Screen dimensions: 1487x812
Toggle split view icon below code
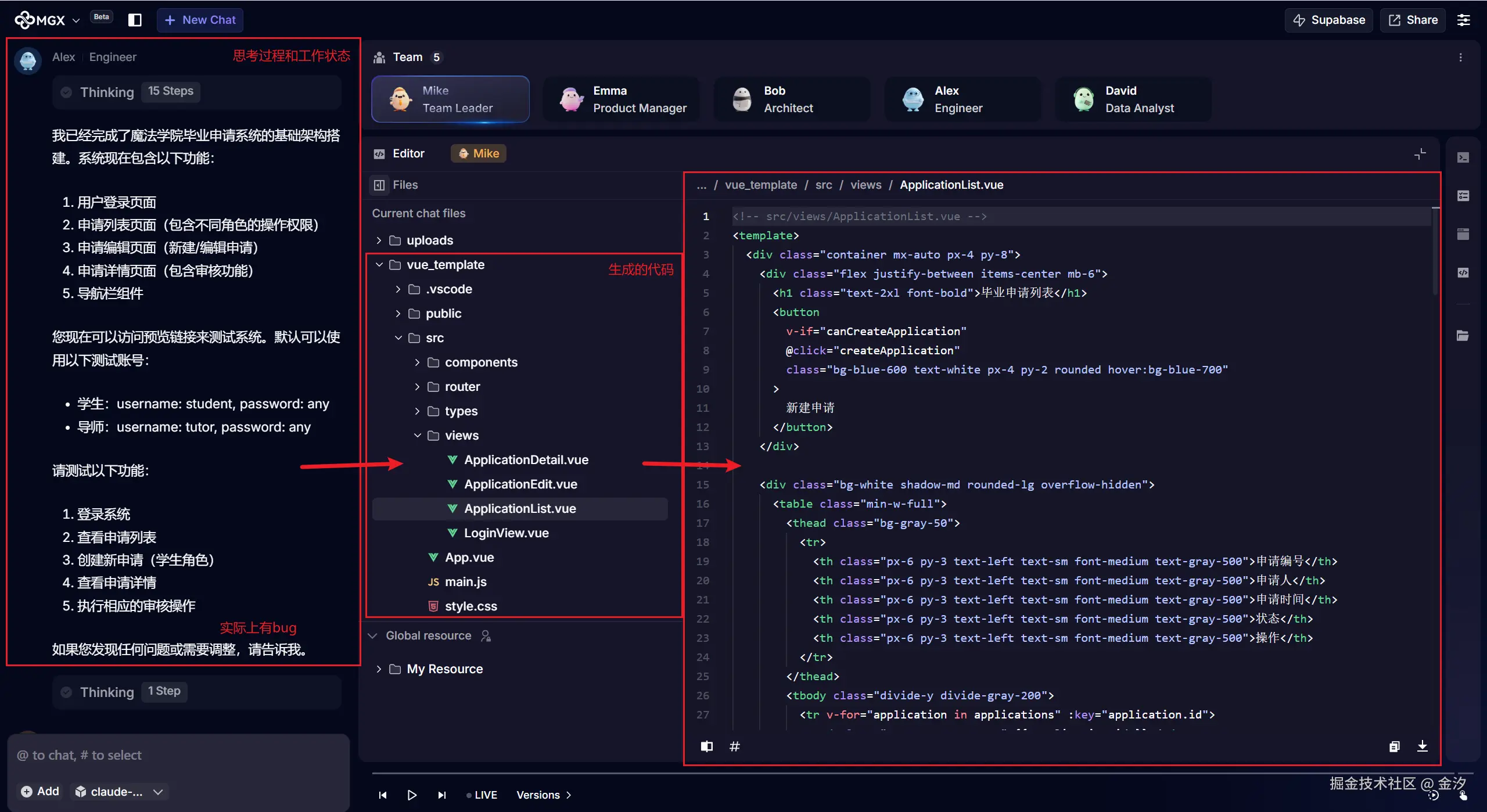point(706,746)
